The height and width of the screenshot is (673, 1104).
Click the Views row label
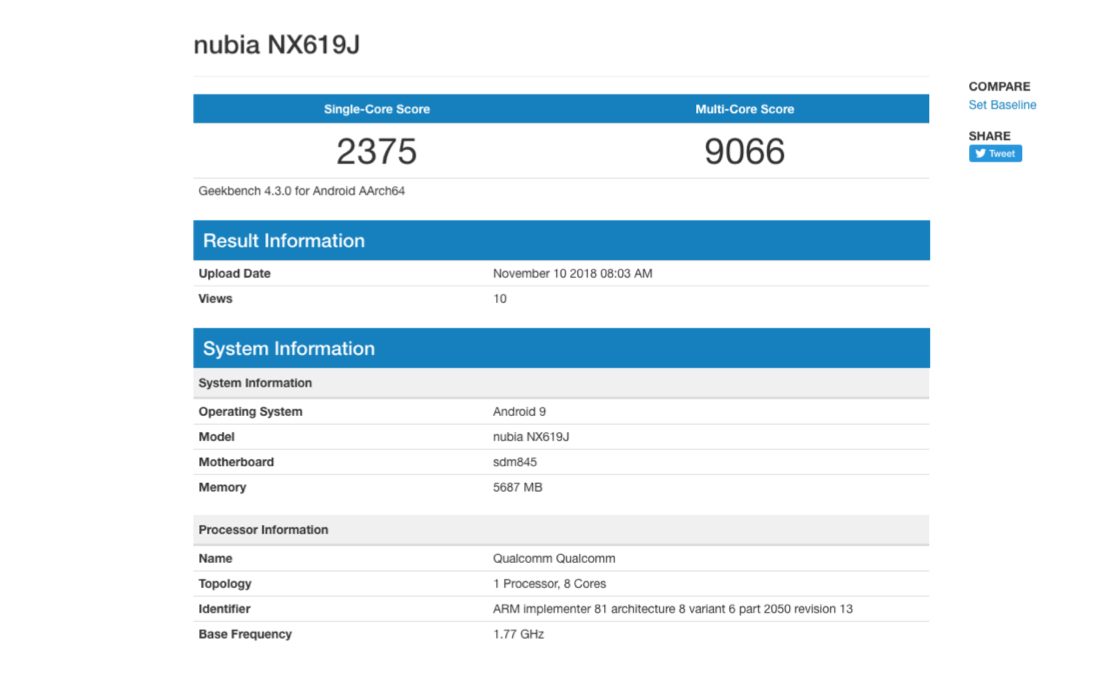click(x=215, y=299)
